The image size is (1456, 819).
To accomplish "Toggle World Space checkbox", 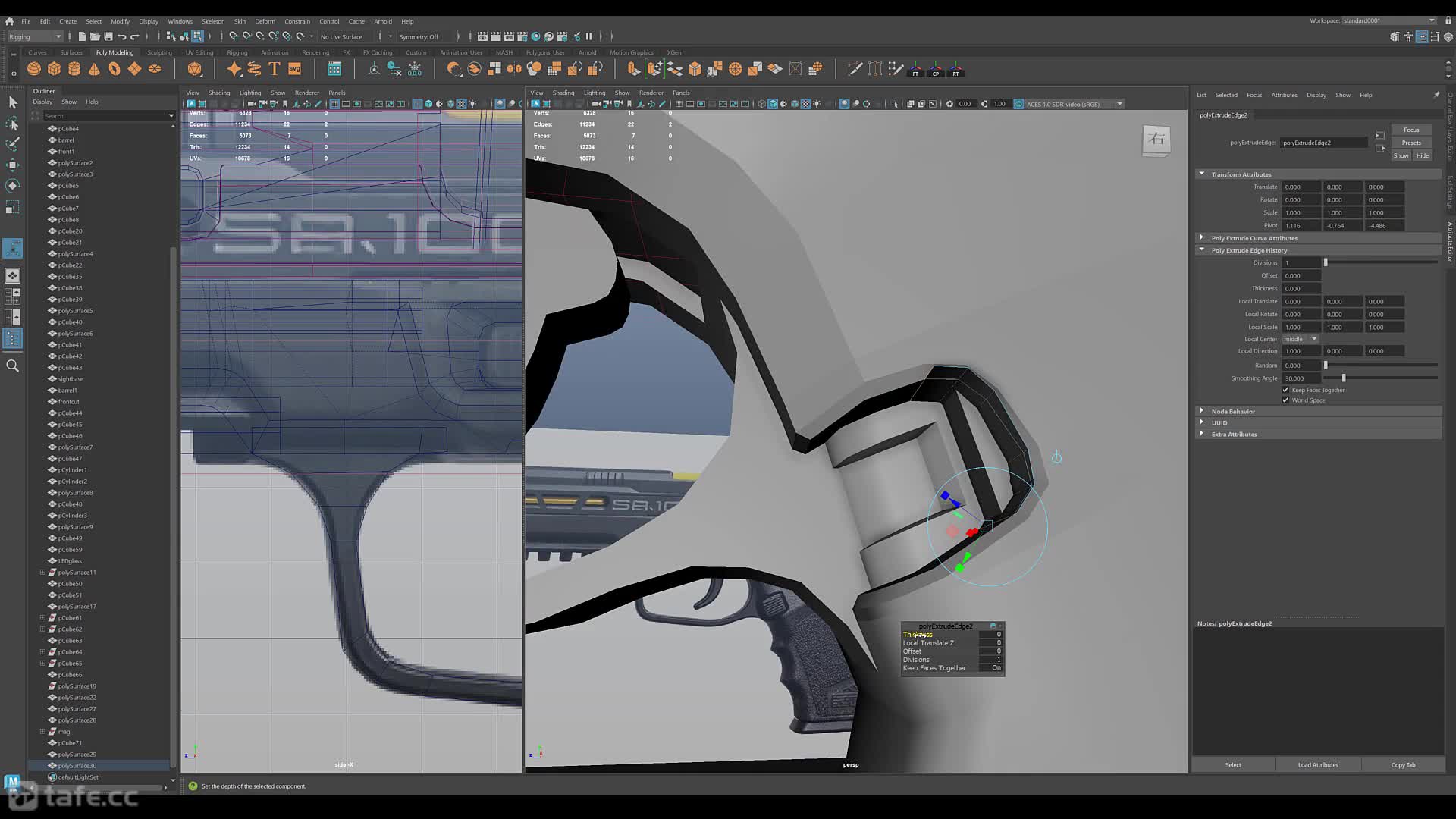I will click(1285, 400).
